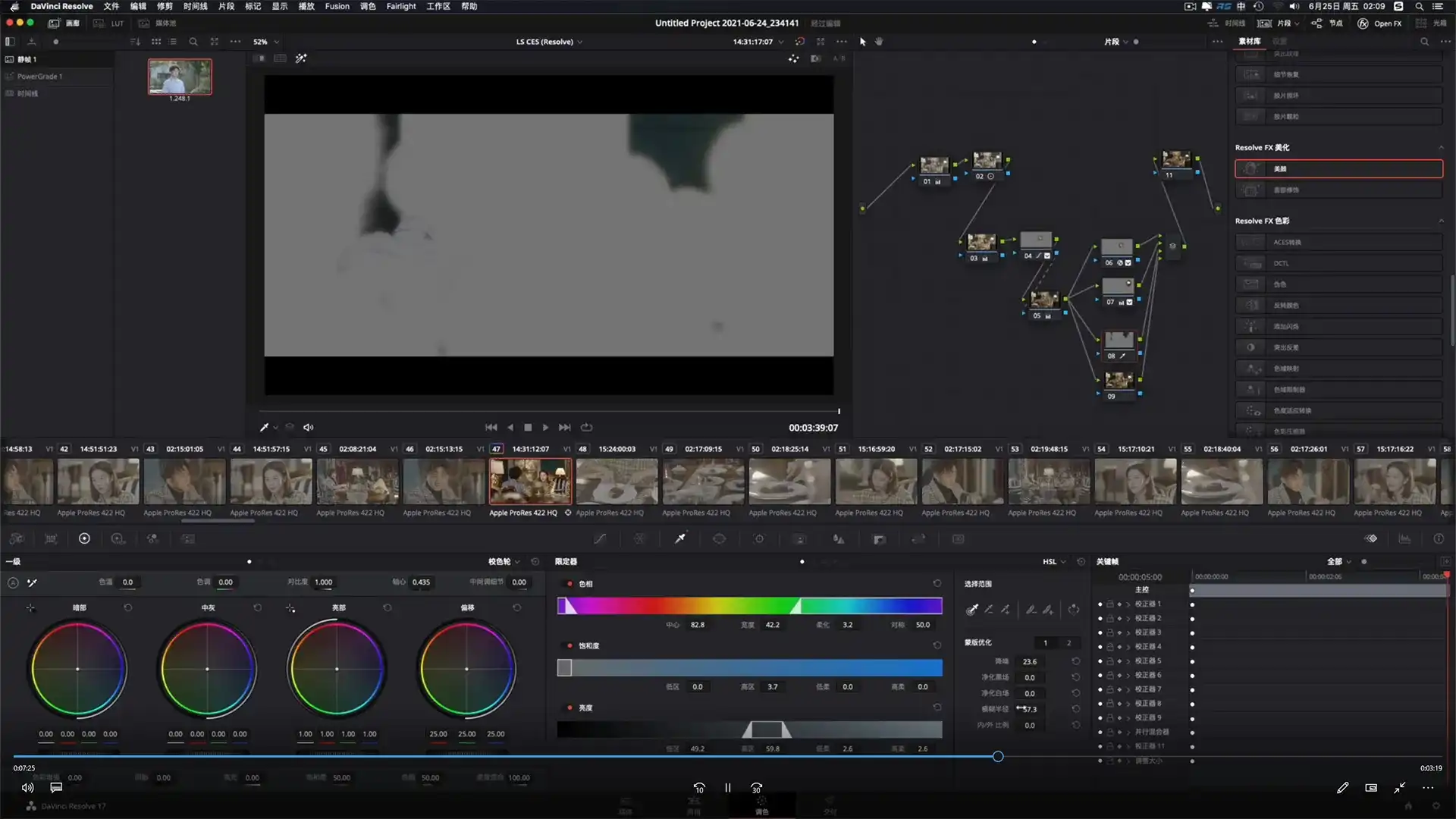Open the Tracker panel icon

(x=759, y=538)
